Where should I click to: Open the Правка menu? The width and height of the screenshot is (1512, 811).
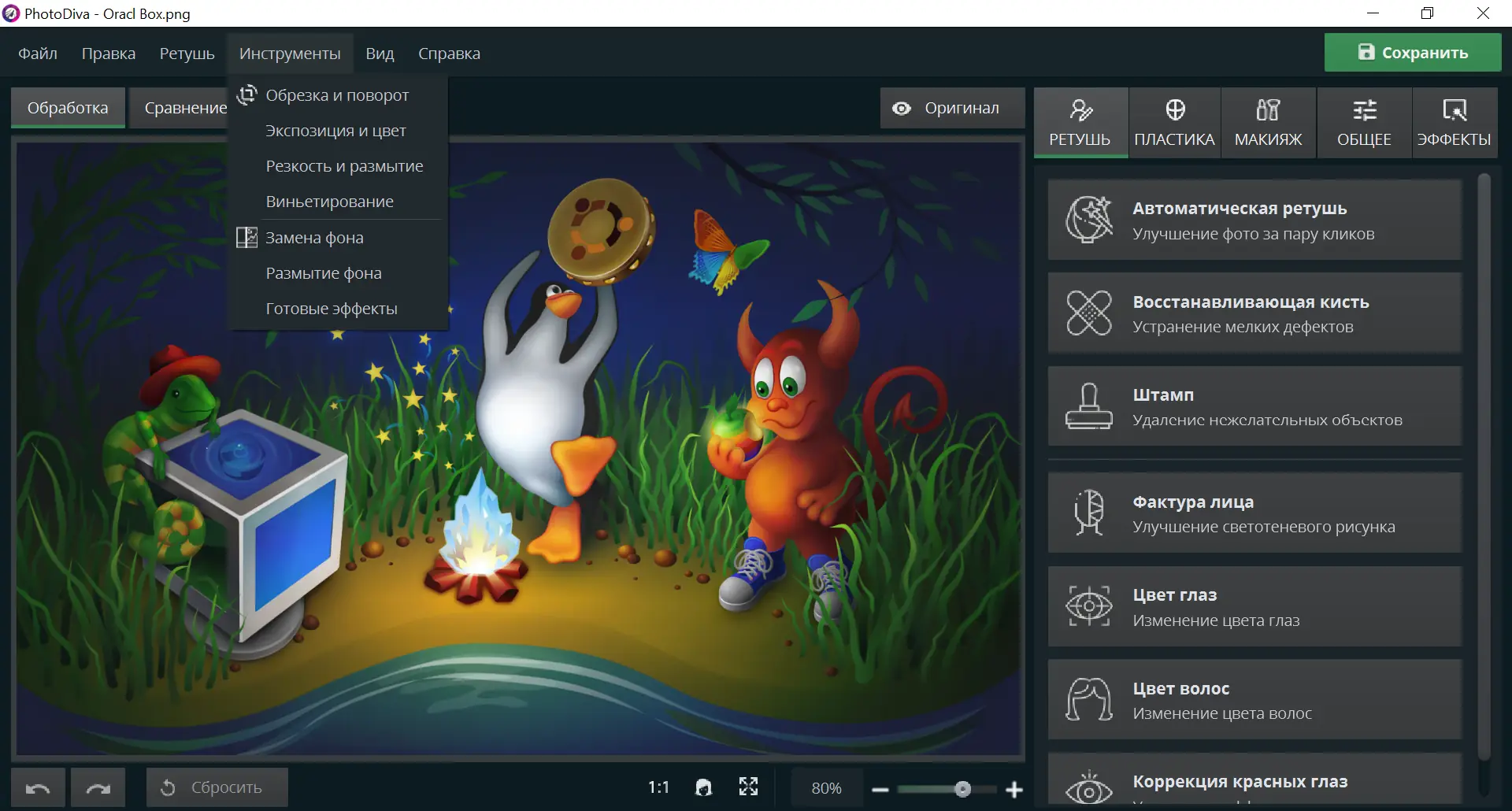pyautogui.click(x=109, y=54)
